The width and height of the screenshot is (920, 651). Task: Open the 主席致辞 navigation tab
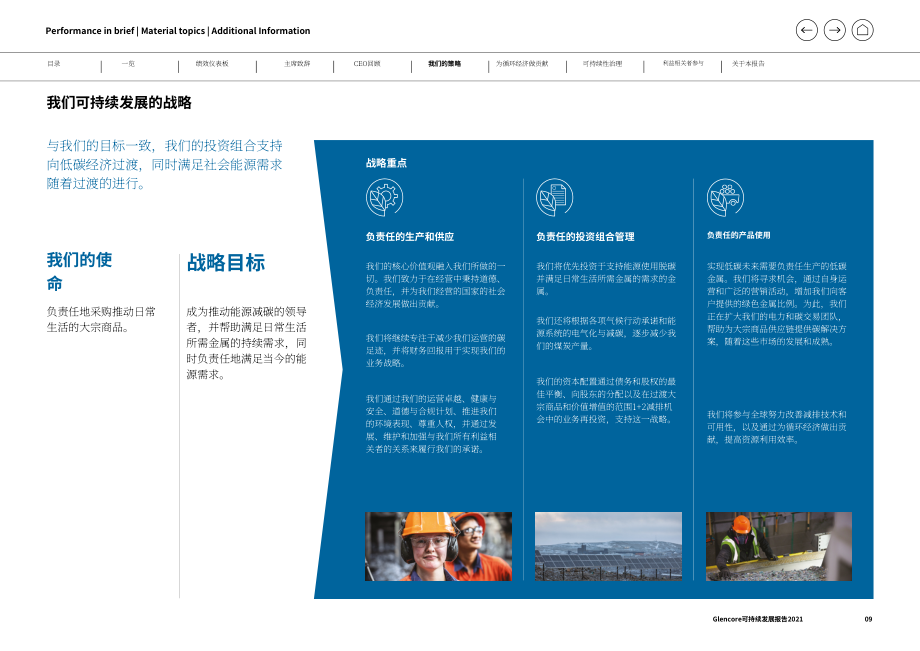[297, 64]
